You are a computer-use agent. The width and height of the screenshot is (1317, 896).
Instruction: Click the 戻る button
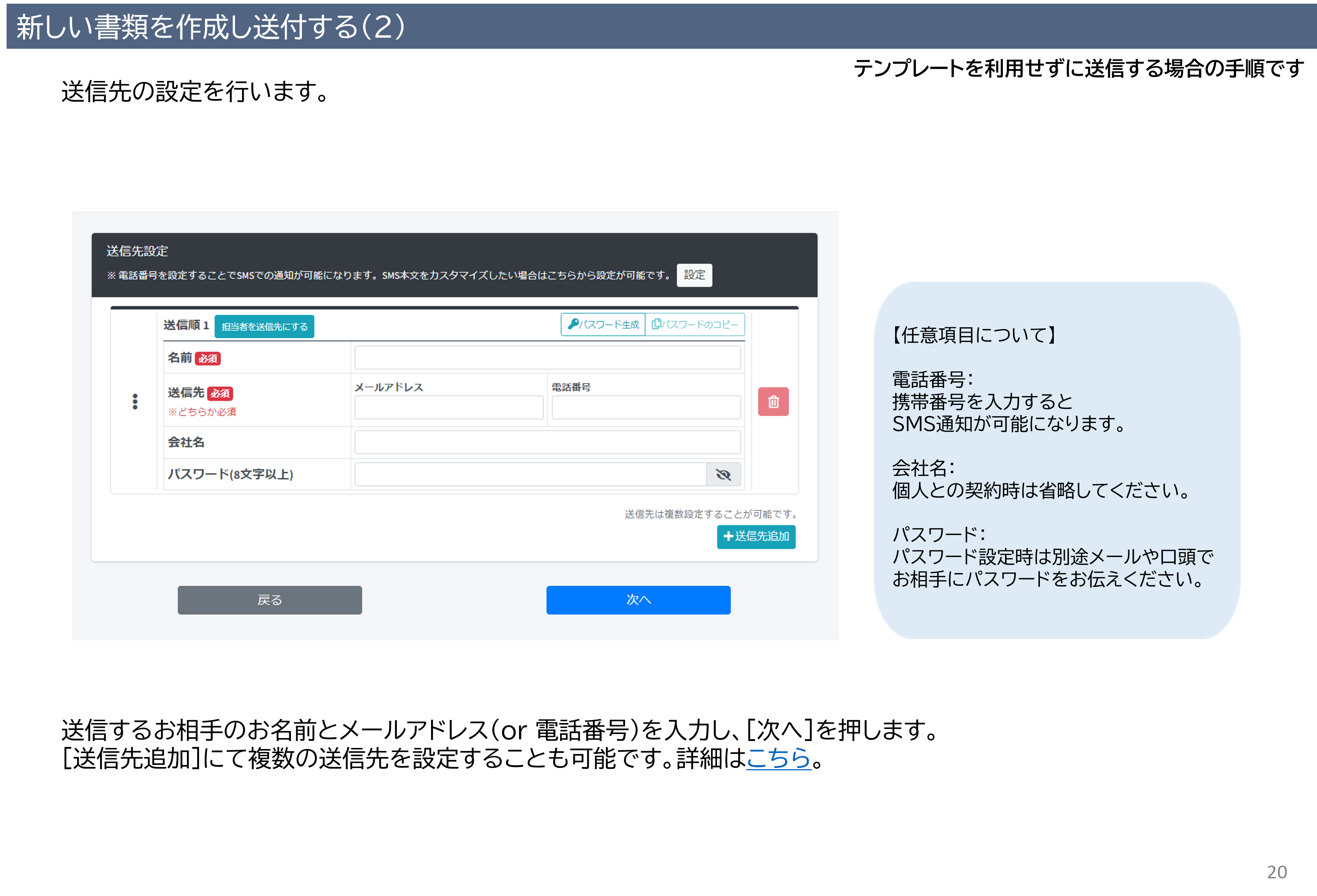tap(270, 600)
